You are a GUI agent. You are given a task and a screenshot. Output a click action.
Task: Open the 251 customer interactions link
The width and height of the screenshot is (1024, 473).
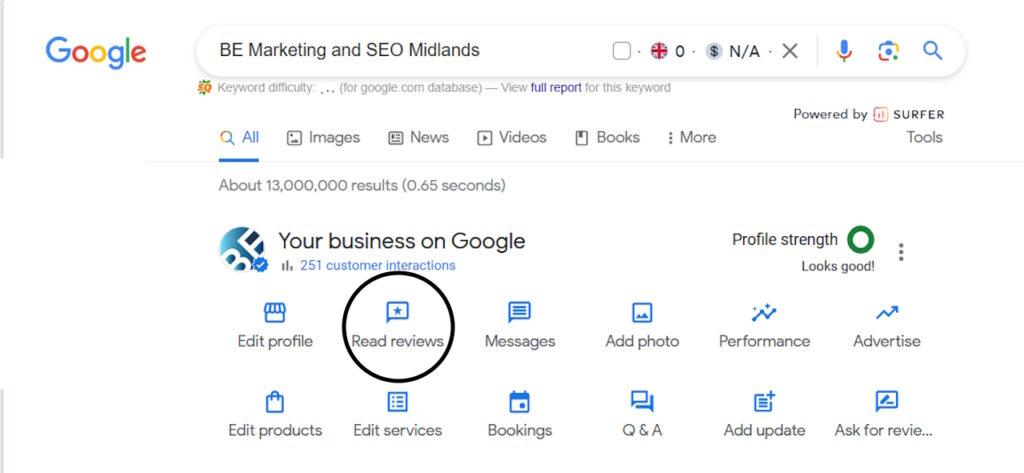pos(377,265)
